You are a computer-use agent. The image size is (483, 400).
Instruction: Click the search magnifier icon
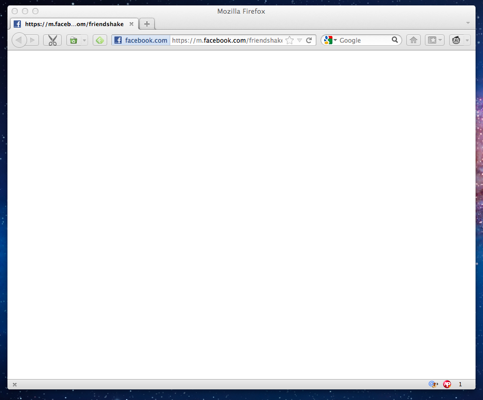pos(395,40)
